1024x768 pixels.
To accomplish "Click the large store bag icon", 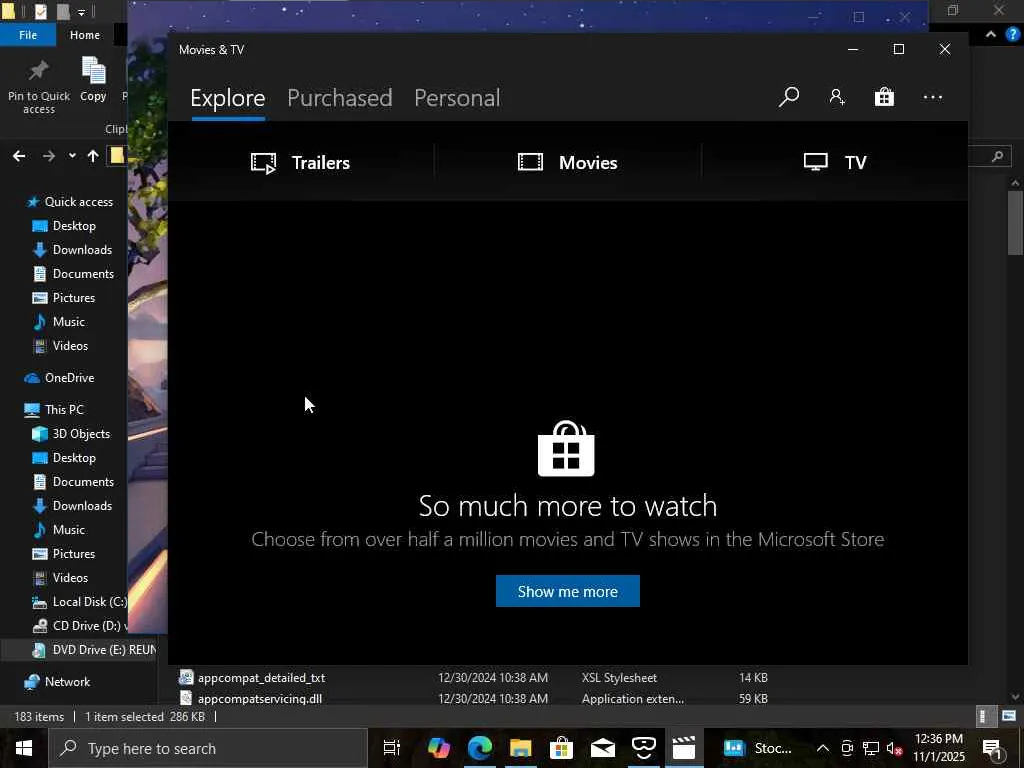I will tap(566, 449).
